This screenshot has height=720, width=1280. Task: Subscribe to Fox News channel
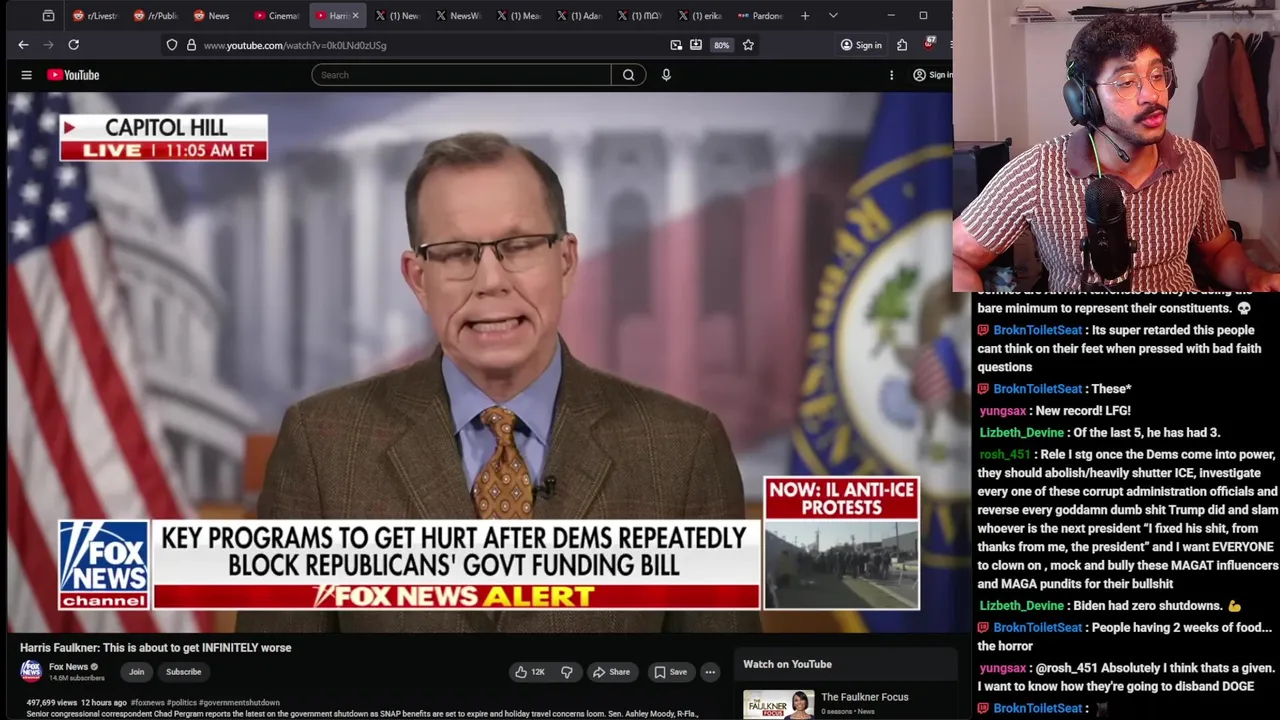(183, 672)
